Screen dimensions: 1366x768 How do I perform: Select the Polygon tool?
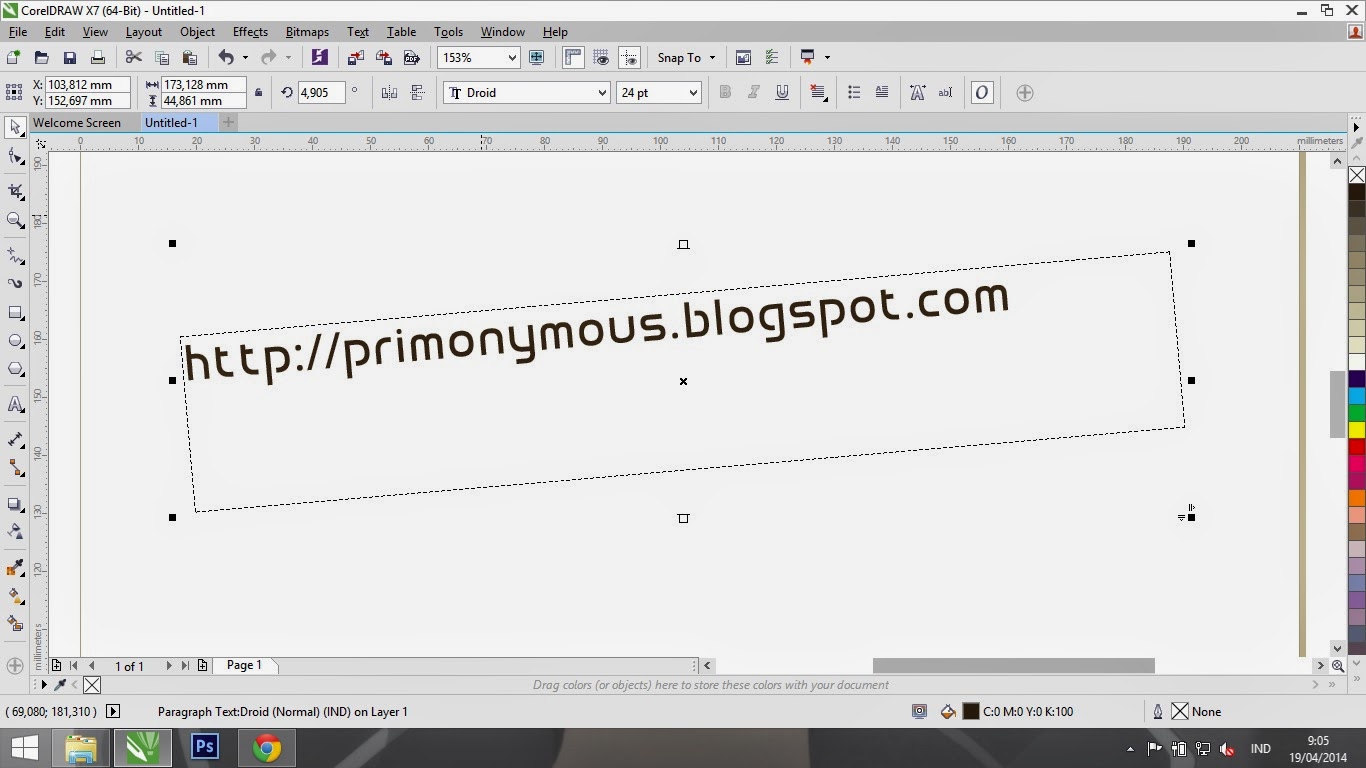15,369
